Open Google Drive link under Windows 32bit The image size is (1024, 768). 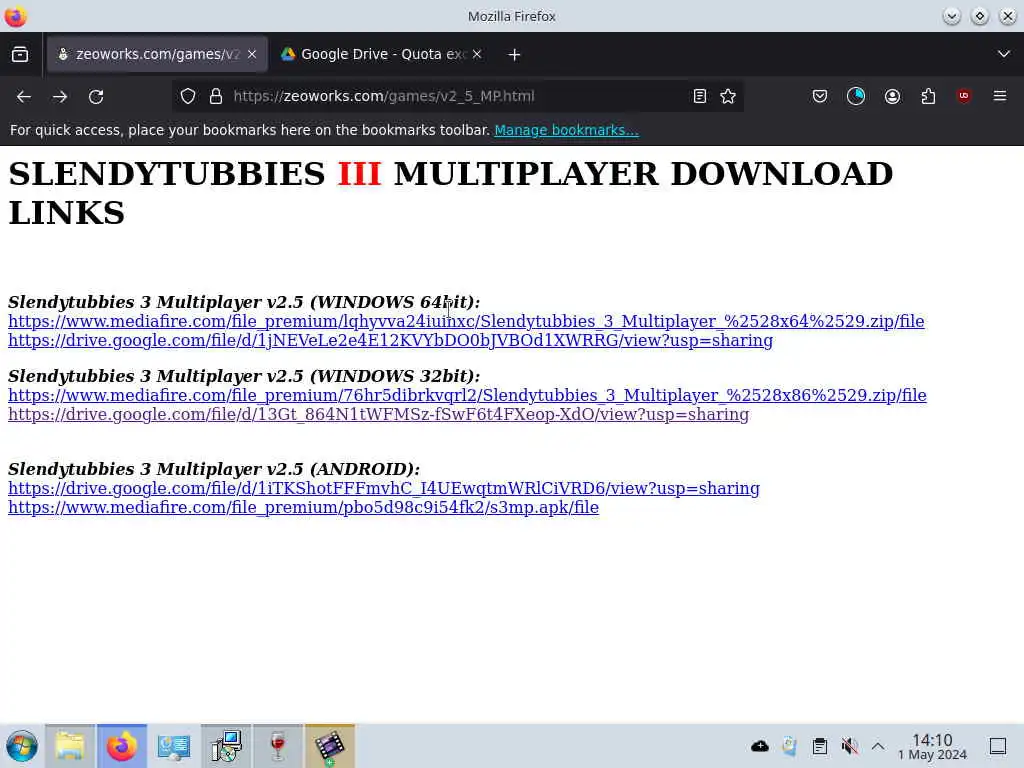378,414
